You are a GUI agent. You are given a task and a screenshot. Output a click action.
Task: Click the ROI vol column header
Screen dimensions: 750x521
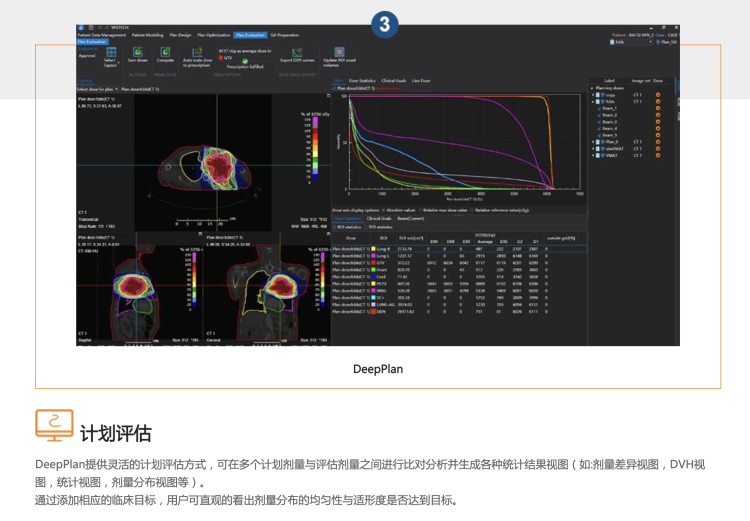tap(411, 238)
